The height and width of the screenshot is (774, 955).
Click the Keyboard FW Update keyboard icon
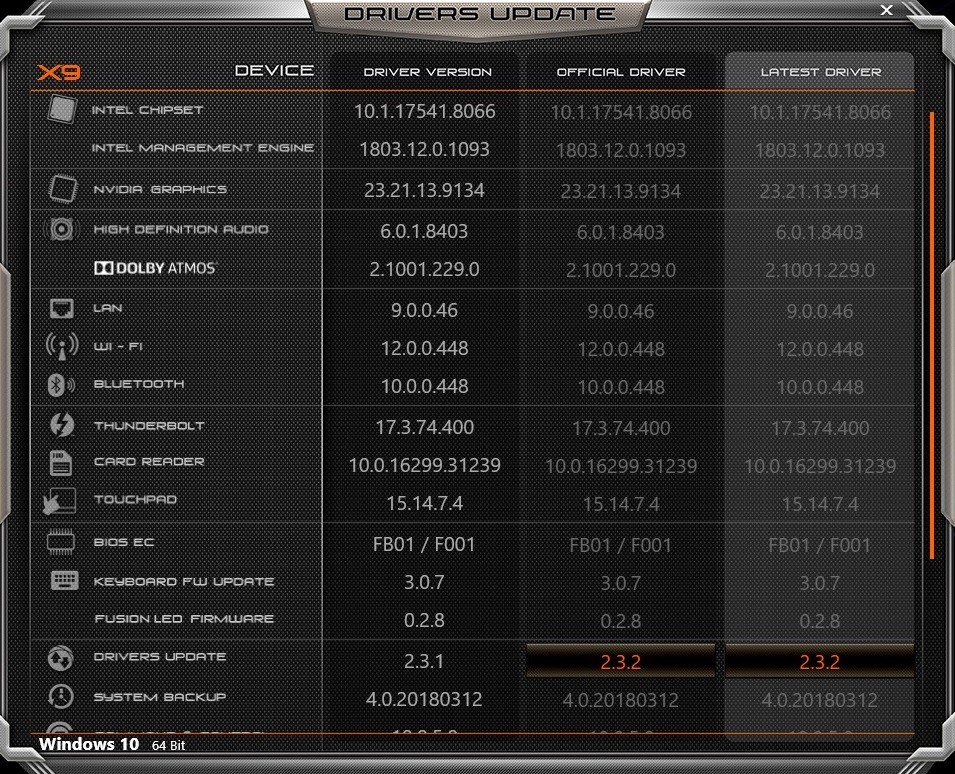pos(64,580)
